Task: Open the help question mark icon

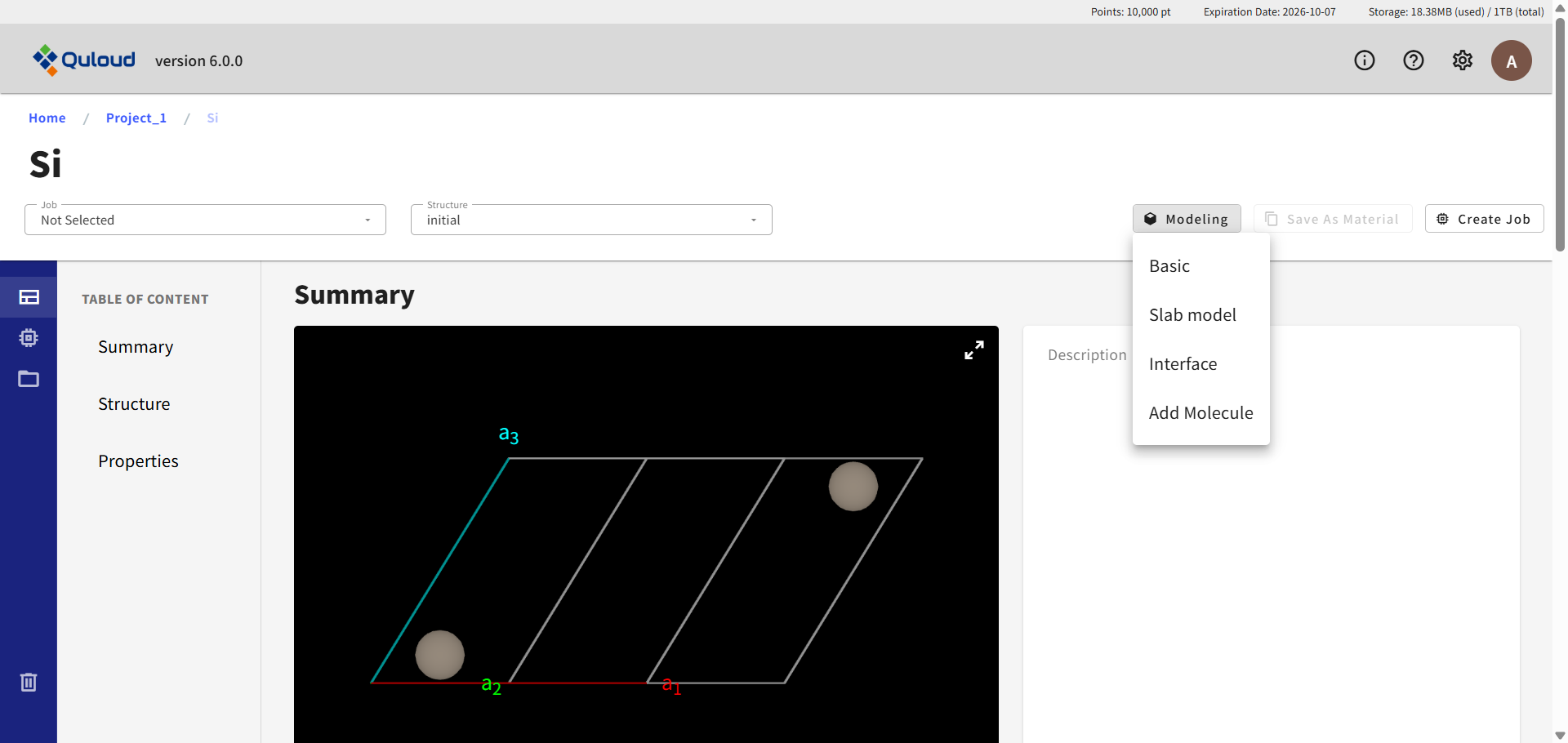Action: (1413, 60)
